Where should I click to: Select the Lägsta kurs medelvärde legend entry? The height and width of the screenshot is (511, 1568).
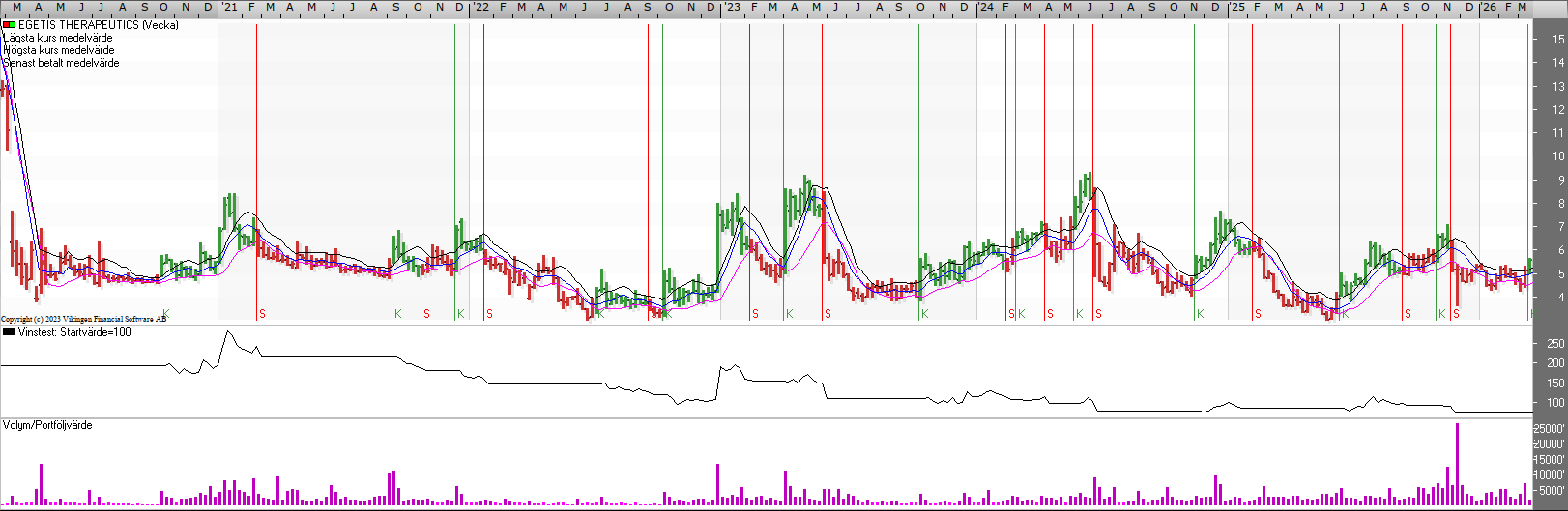click(x=58, y=38)
